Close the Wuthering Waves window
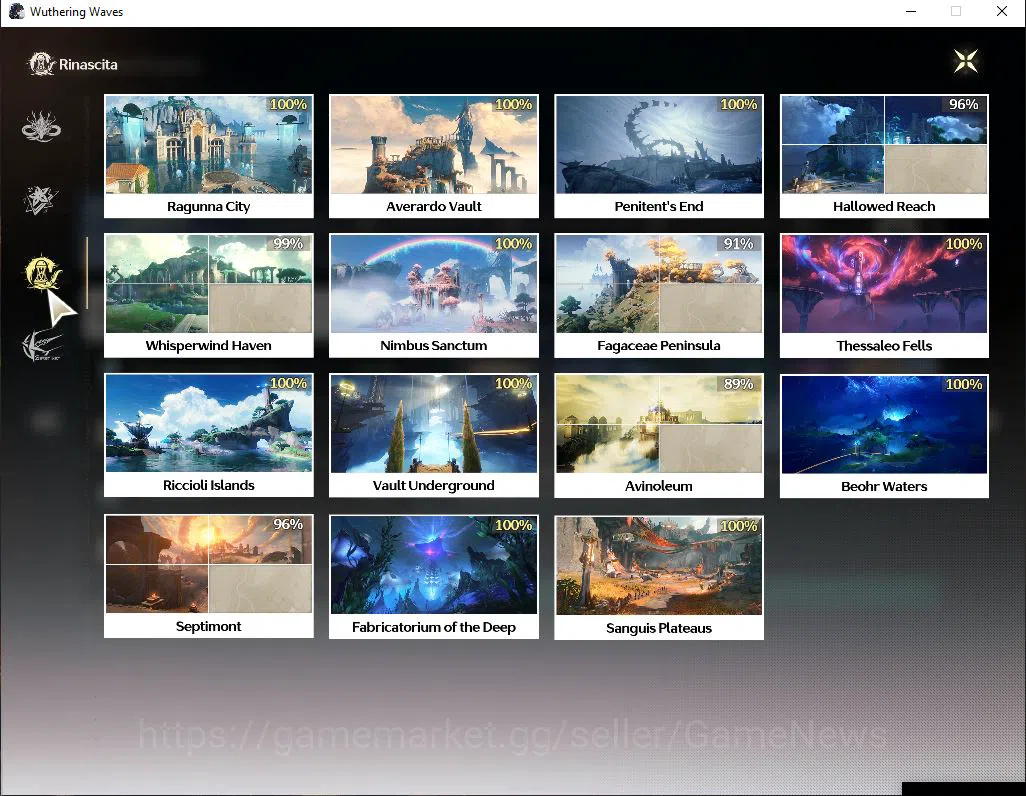This screenshot has width=1026, height=796. point(1002,11)
